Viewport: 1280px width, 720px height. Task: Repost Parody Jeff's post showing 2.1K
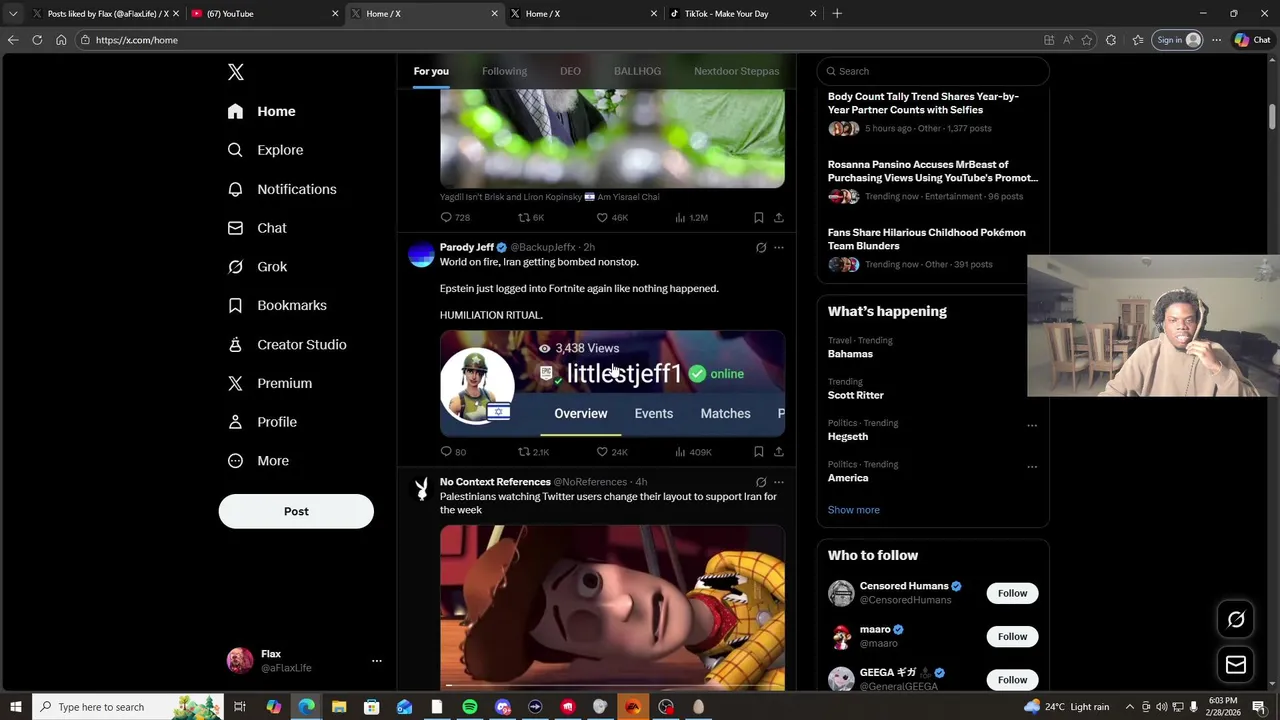(x=533, y=452)
